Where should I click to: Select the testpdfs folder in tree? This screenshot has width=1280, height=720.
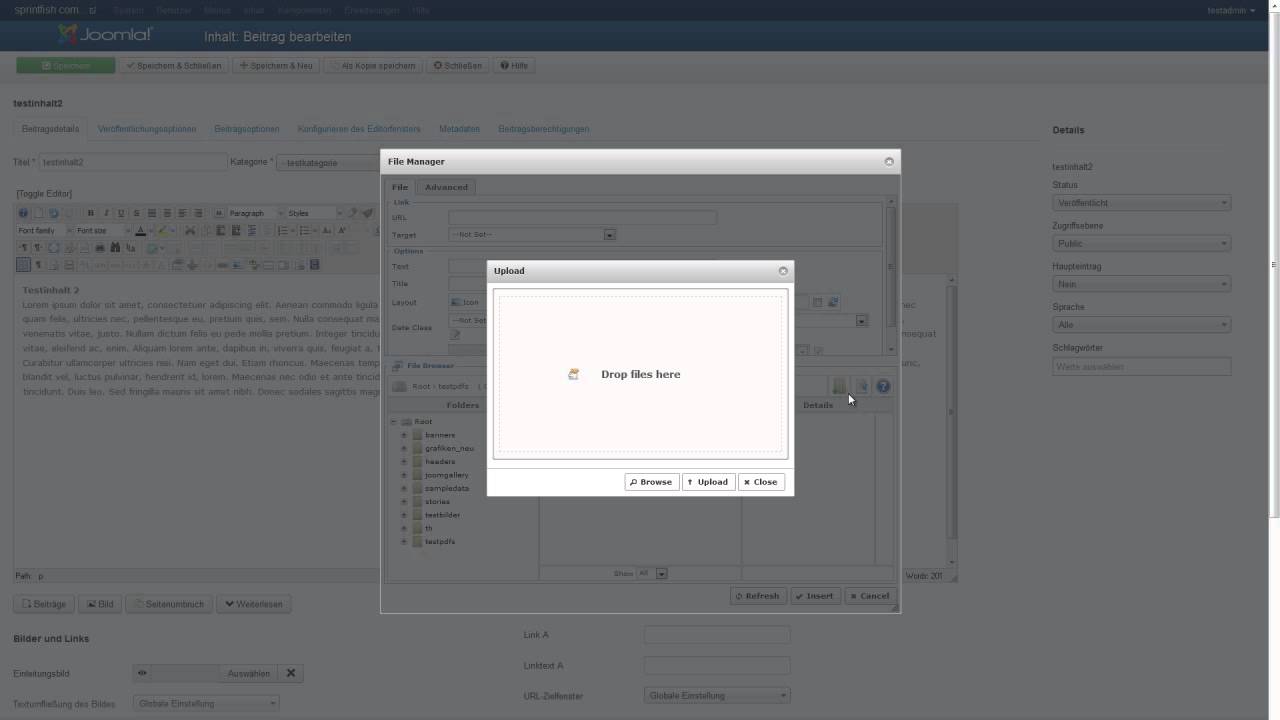(440, 542)
